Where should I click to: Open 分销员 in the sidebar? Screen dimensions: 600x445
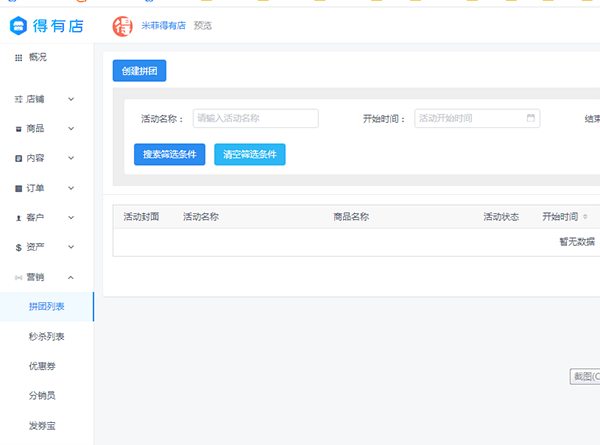42,396
